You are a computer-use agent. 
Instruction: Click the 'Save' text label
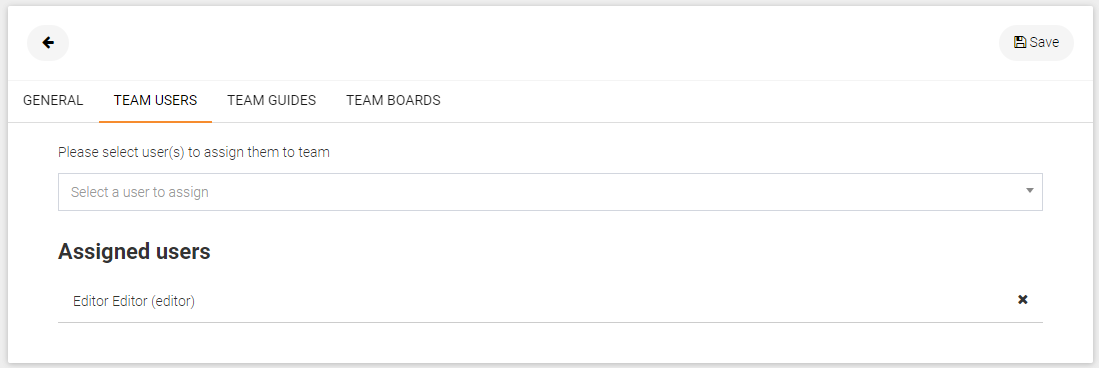tap(1044, 43)
